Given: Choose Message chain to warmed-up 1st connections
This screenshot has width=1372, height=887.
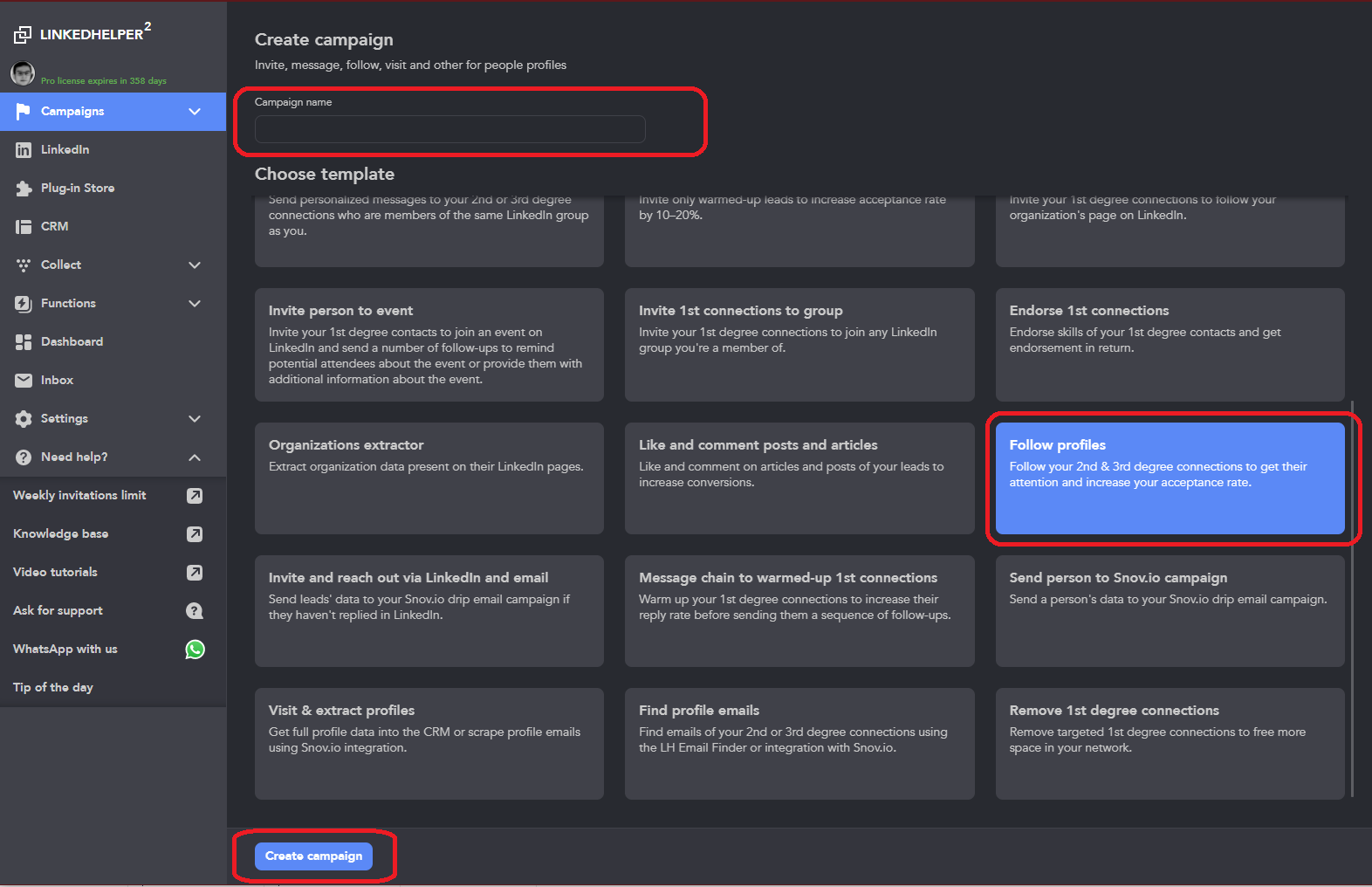Looking at the screenshot, I should click(799, 611).
